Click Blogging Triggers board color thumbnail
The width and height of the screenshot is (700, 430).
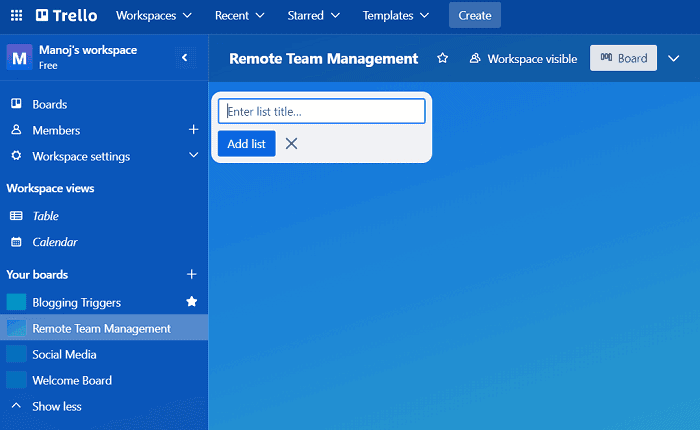(16, 302)
